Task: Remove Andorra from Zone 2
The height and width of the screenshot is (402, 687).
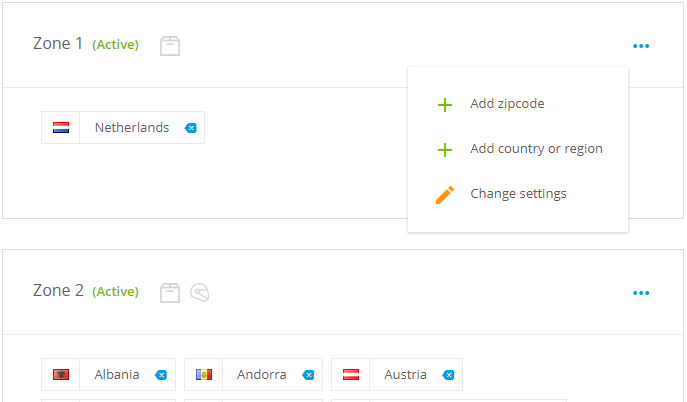Action: coord(308,375)
